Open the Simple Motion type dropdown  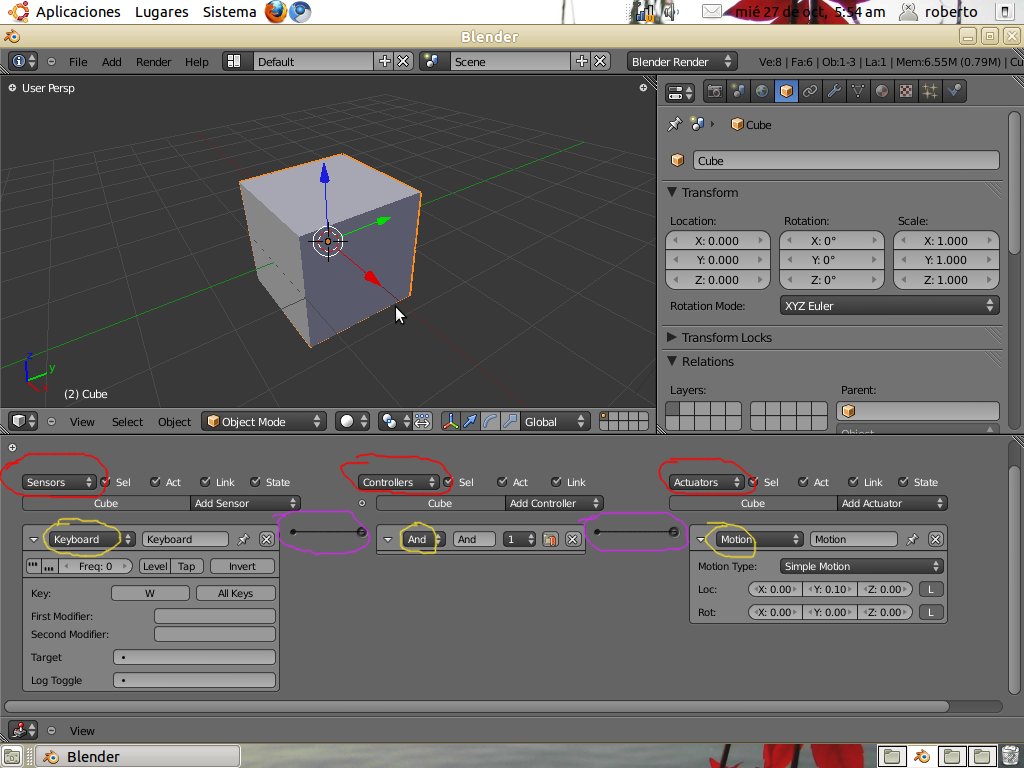tap(862, 566)
